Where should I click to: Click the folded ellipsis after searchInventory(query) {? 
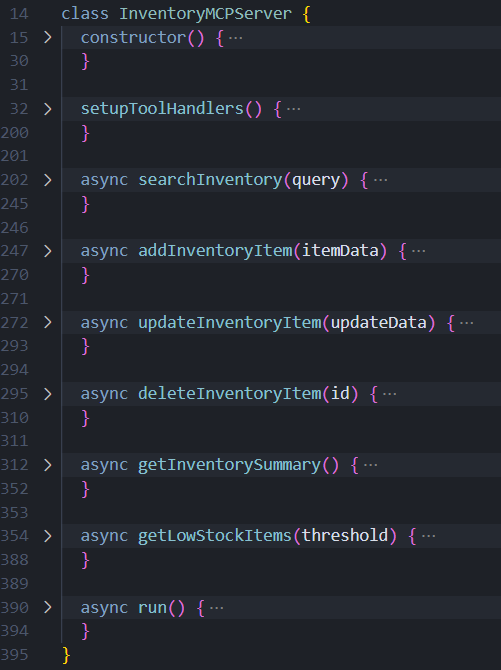click(380, 180)
